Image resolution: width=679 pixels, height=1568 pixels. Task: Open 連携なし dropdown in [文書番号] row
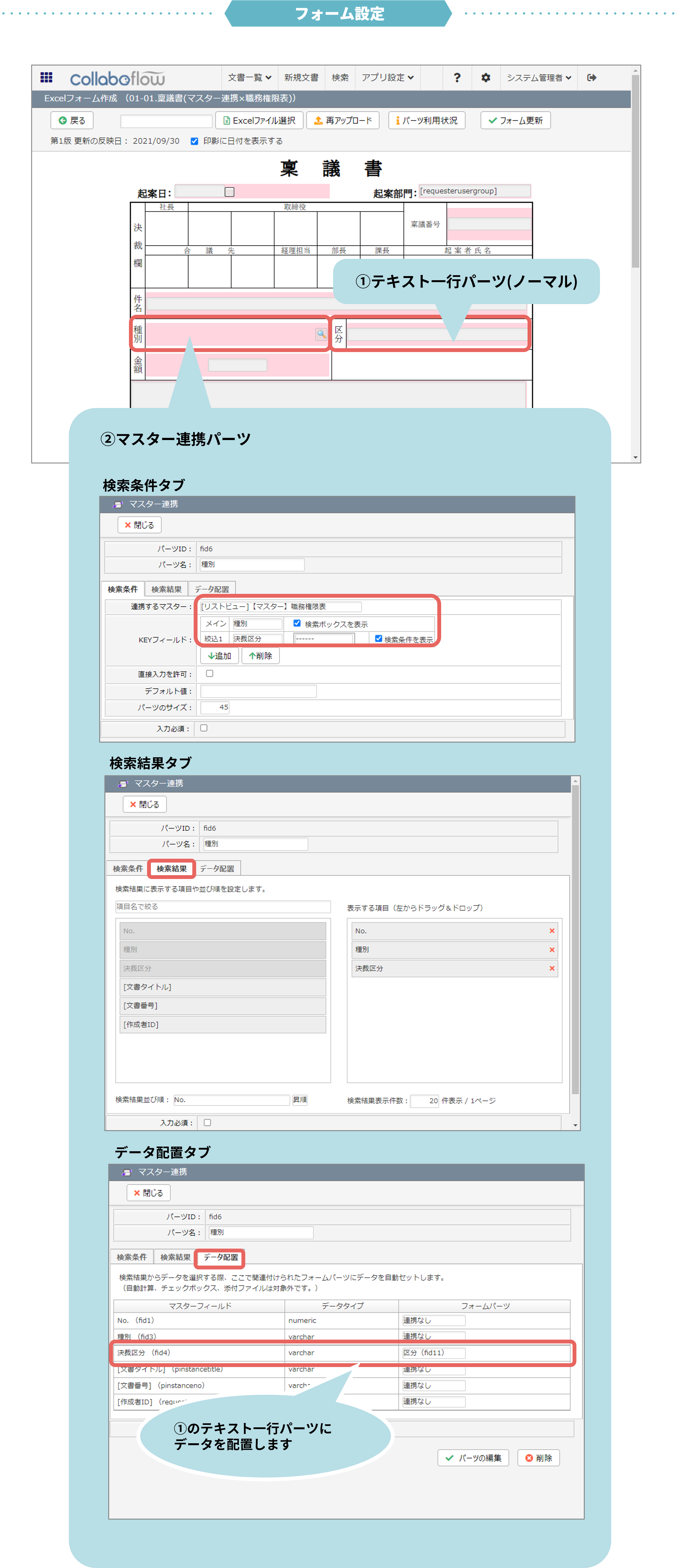pyautogui.click(x=433, y=1386)
